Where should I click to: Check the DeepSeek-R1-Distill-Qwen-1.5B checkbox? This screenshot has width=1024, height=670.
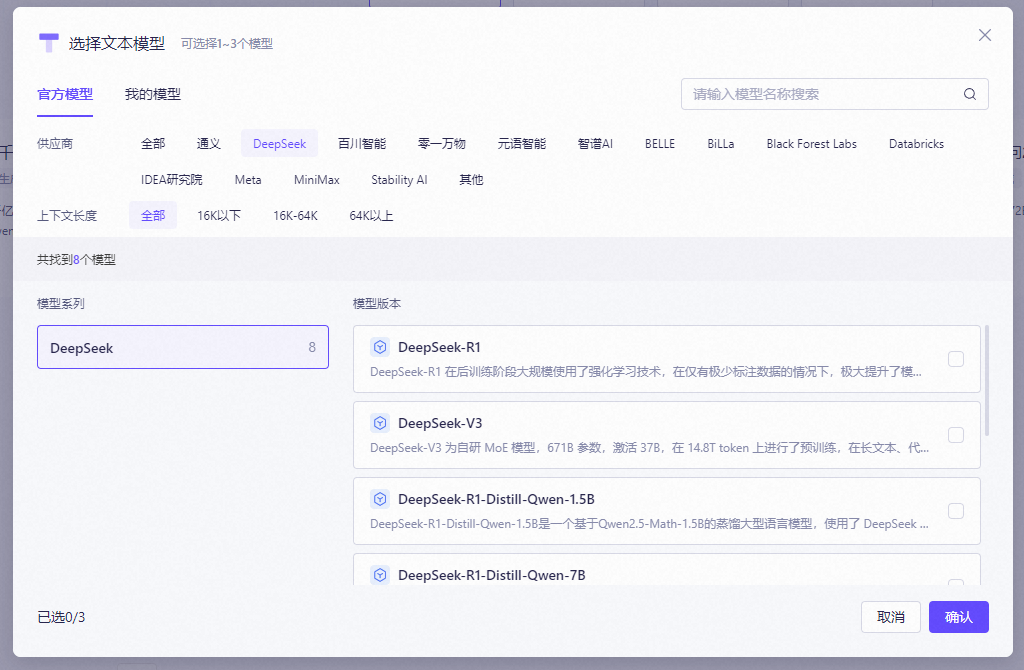click(955, 511)
